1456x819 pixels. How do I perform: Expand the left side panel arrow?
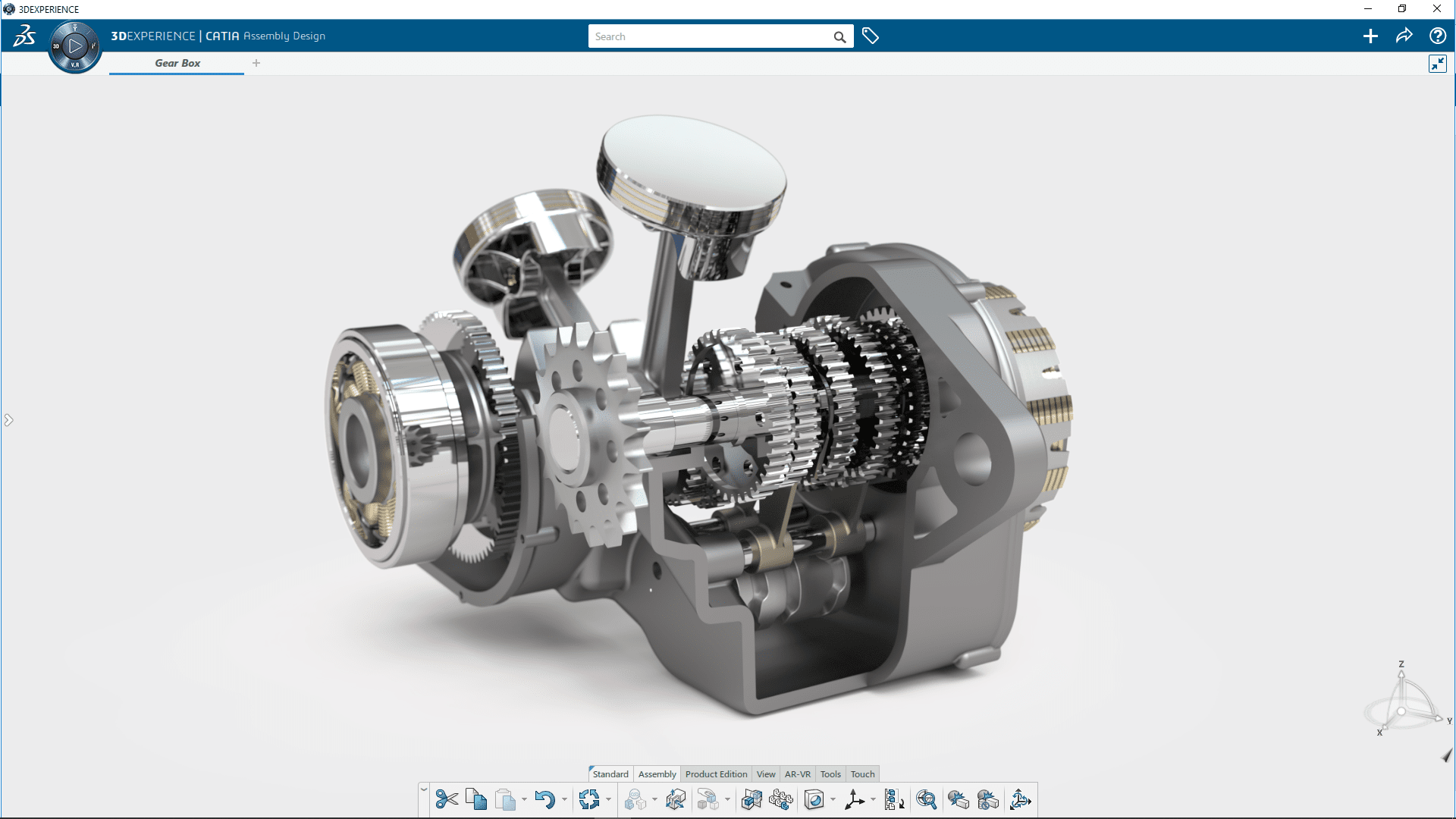[x=8, y=420]
